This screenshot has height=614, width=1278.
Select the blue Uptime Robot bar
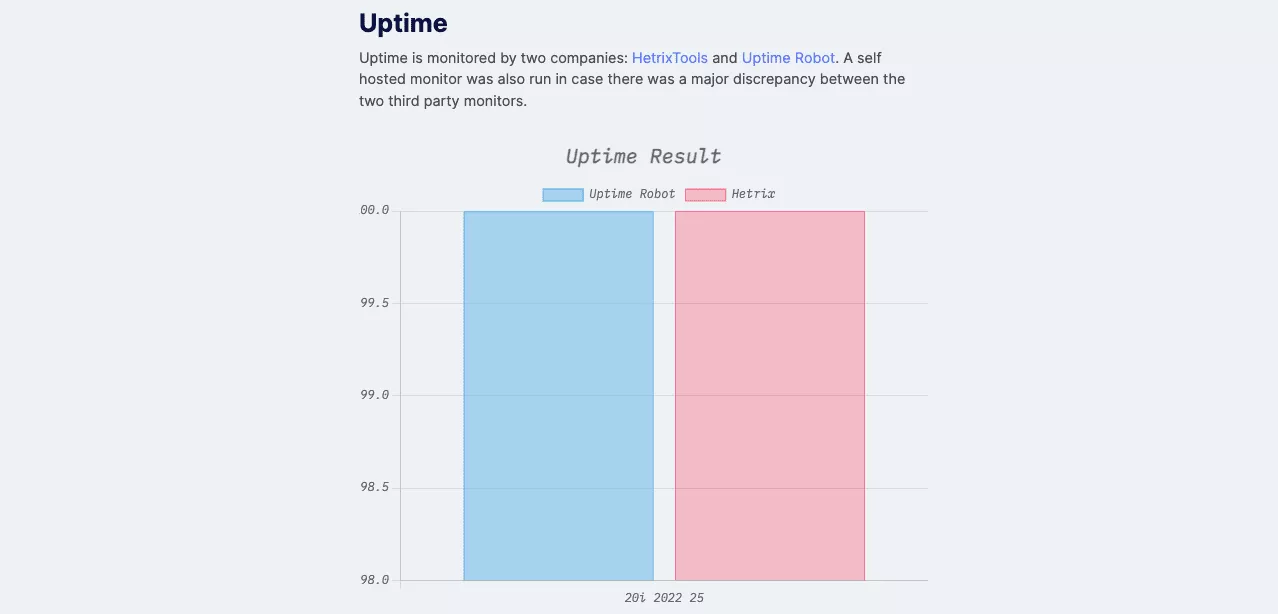click(558, 395)
